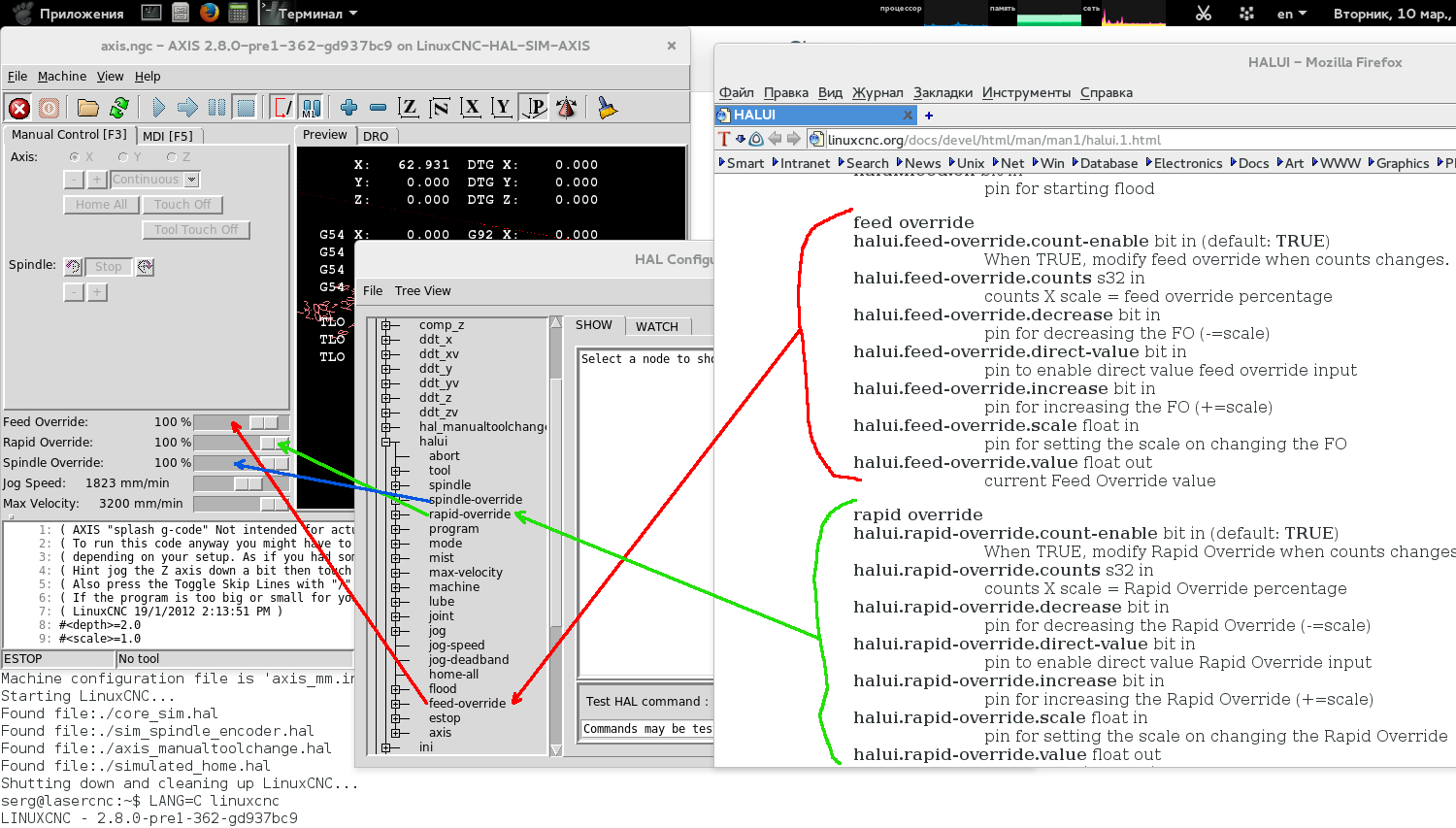Open calculator icon in the top panel
This screenshot has height=828, width=1456.
pyautogui.click(x=238, y=13)
